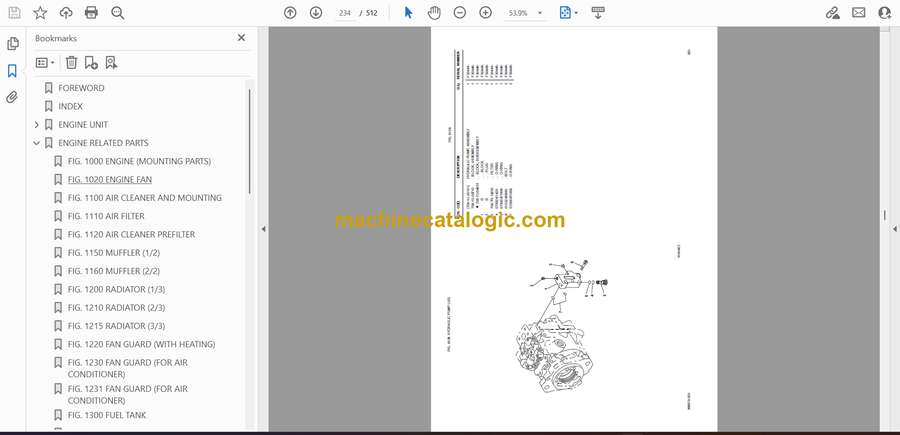Zoom in with the plus icon
Viewport: 900px width, 435px height.
coord(486,13)
